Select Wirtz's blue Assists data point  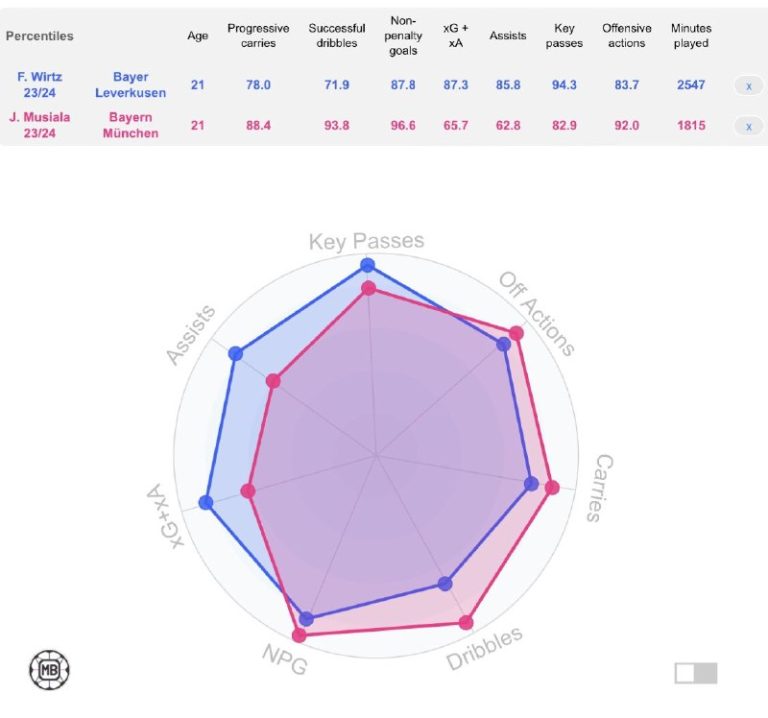click(236, 353)
